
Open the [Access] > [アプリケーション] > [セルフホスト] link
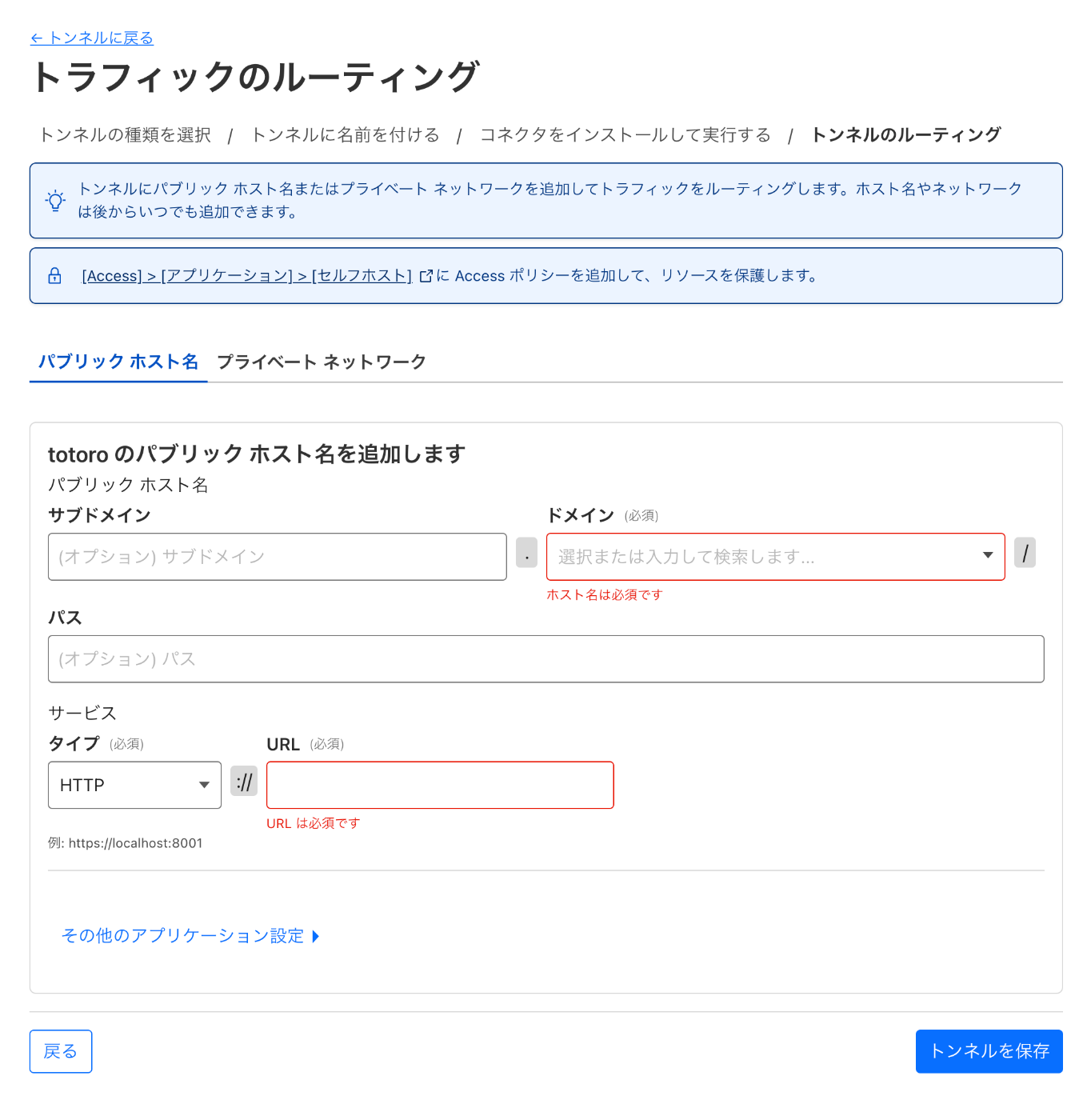tap(247, 276)
